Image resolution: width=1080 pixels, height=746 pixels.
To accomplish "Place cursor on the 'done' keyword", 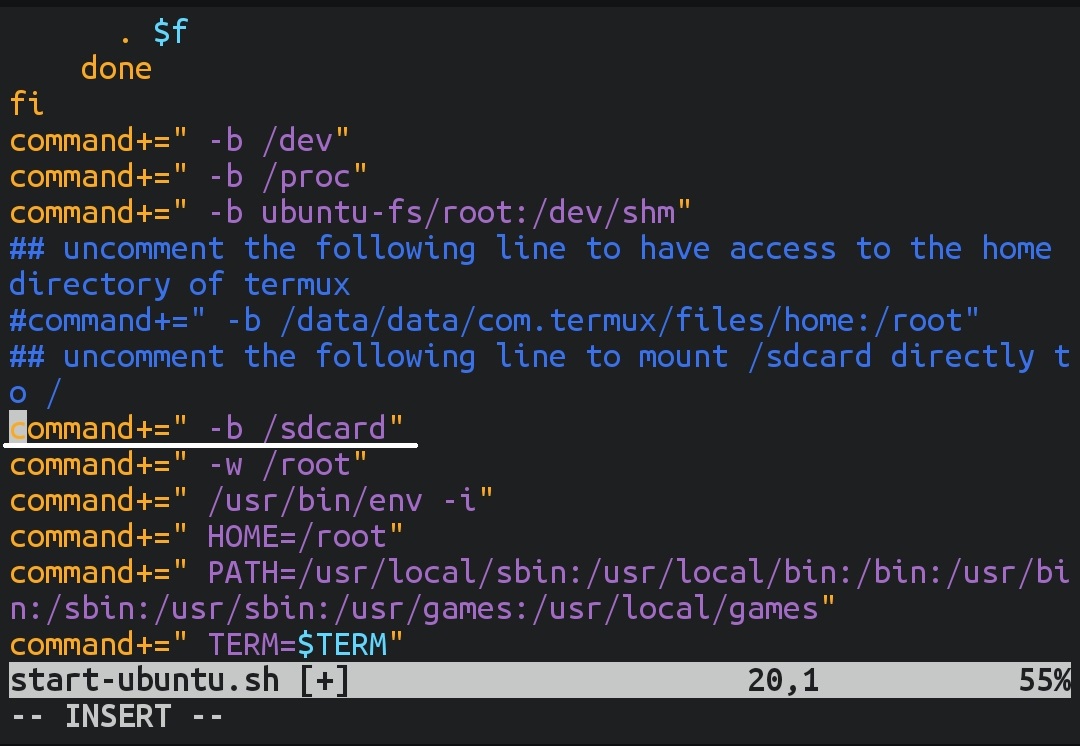I will pyautogui.click(x=116, y=68).
